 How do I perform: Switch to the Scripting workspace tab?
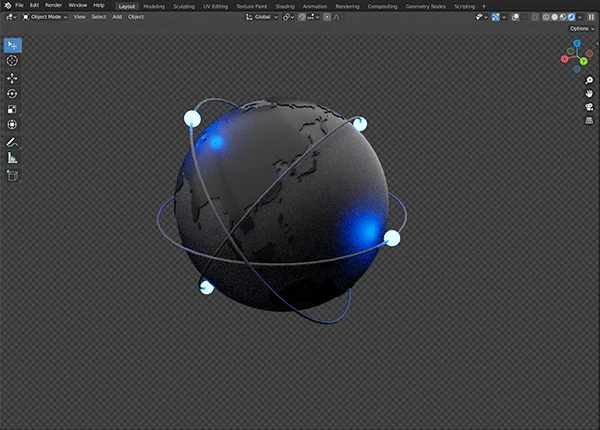(x=465, y=7)
